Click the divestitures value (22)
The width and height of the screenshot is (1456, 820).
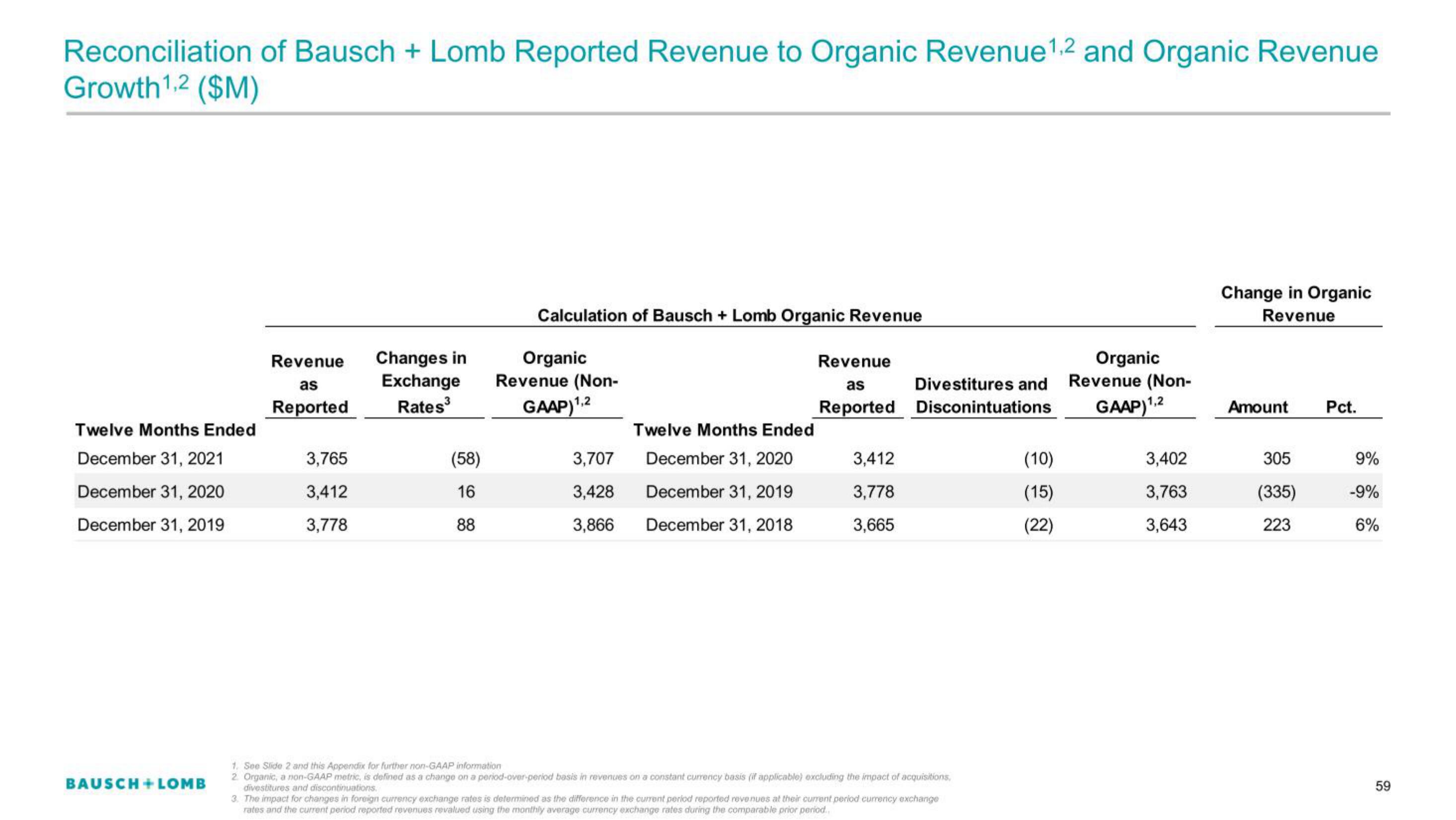(1038, 525)
